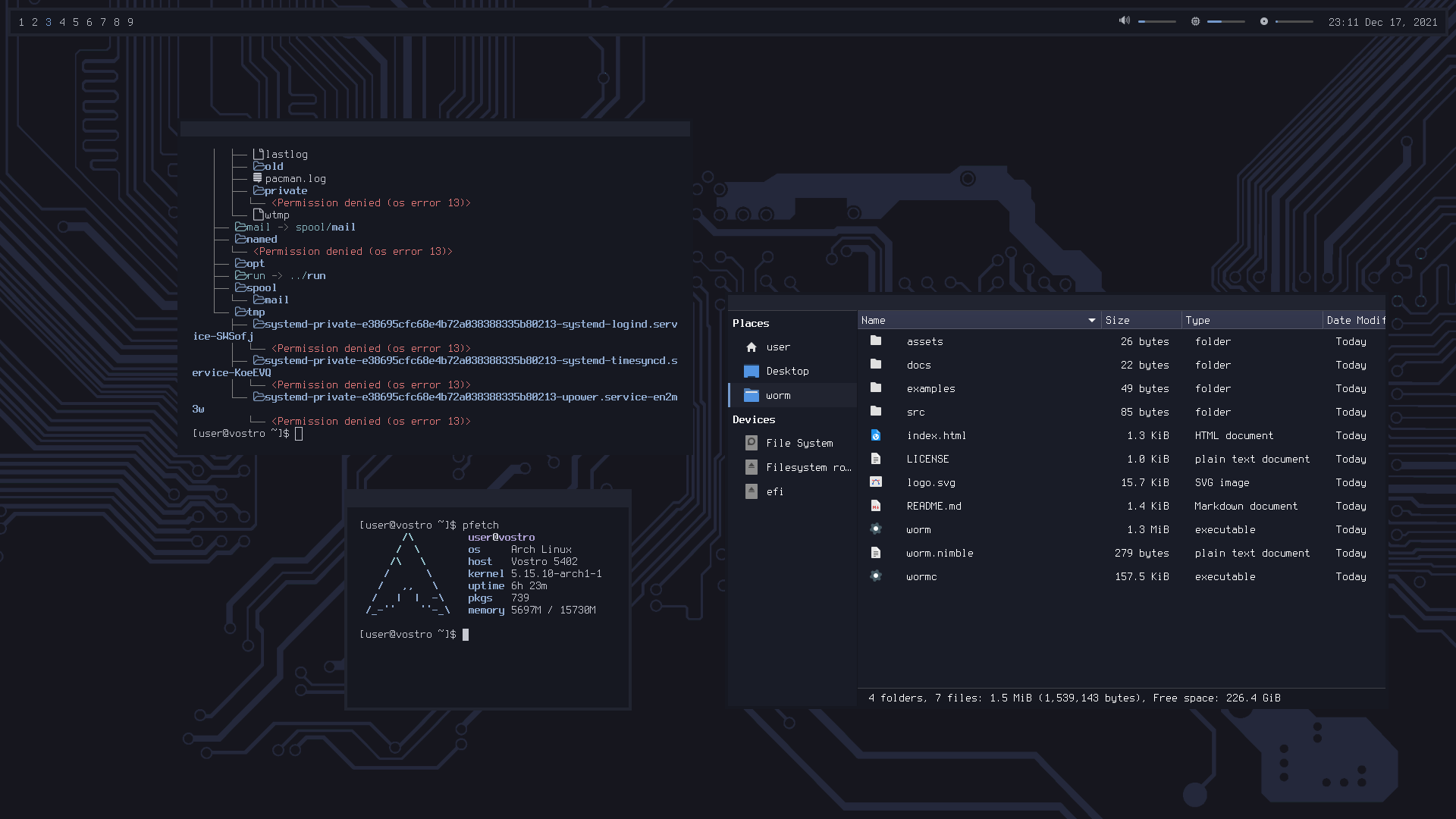
Task: Expand the src folder in file manager
Action: (915, 411)
